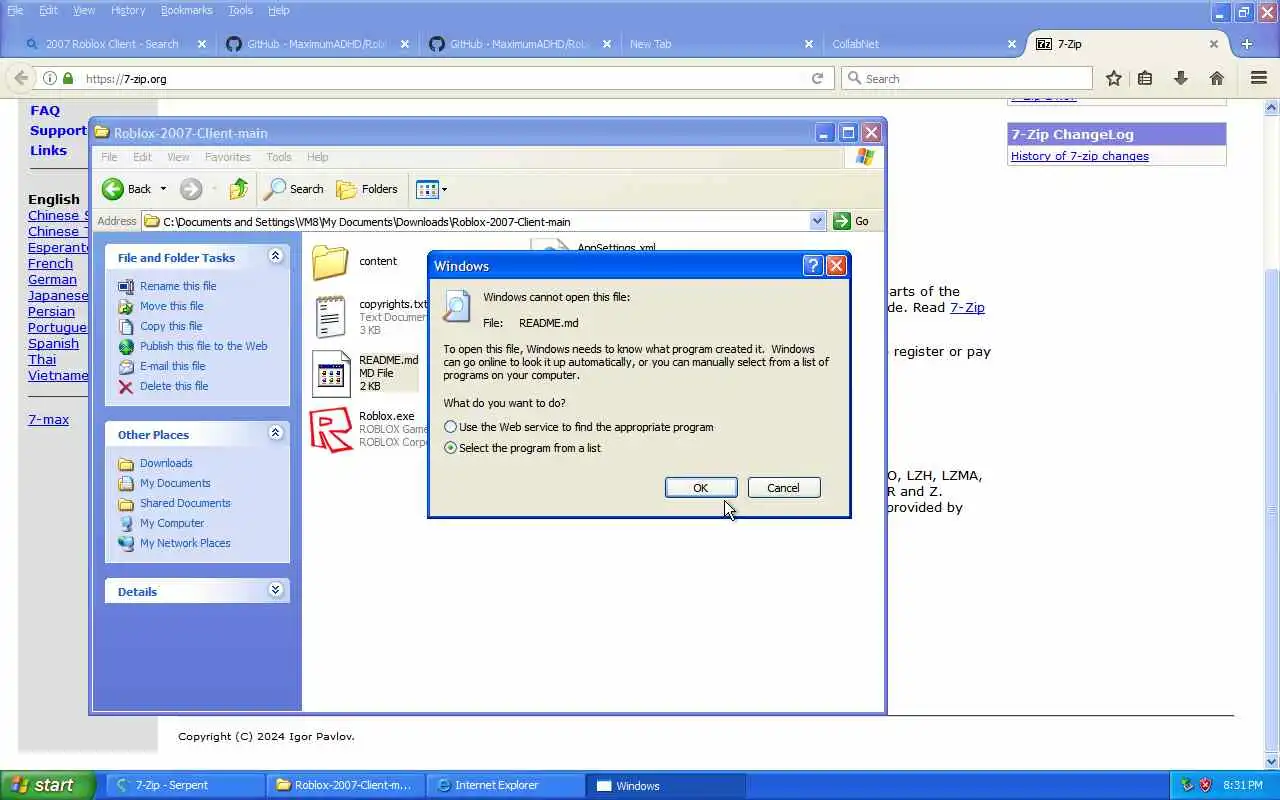Open Explorer Favorites menu

[227, 157]
